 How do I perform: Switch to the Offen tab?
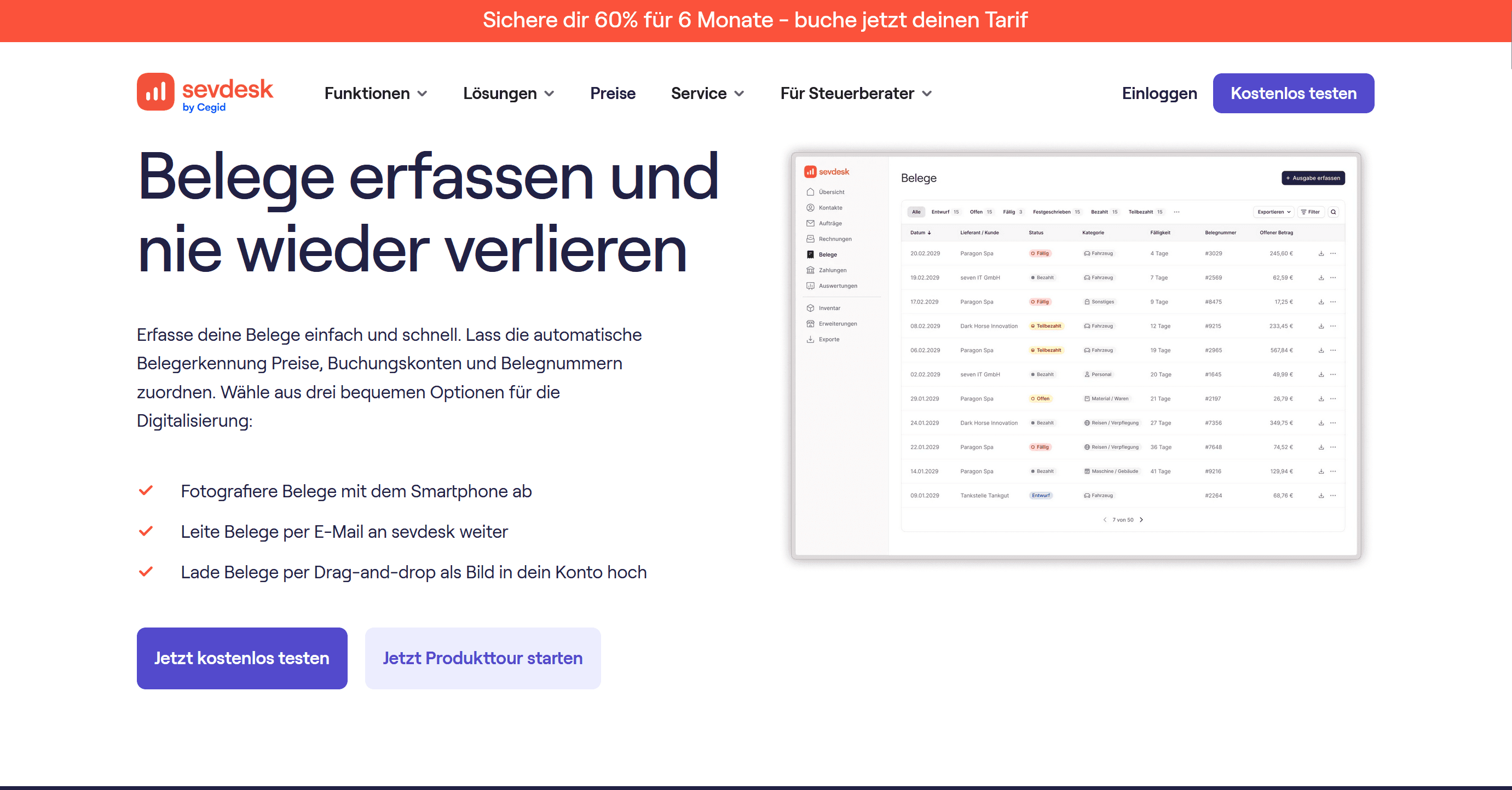[x=981, y=212]
